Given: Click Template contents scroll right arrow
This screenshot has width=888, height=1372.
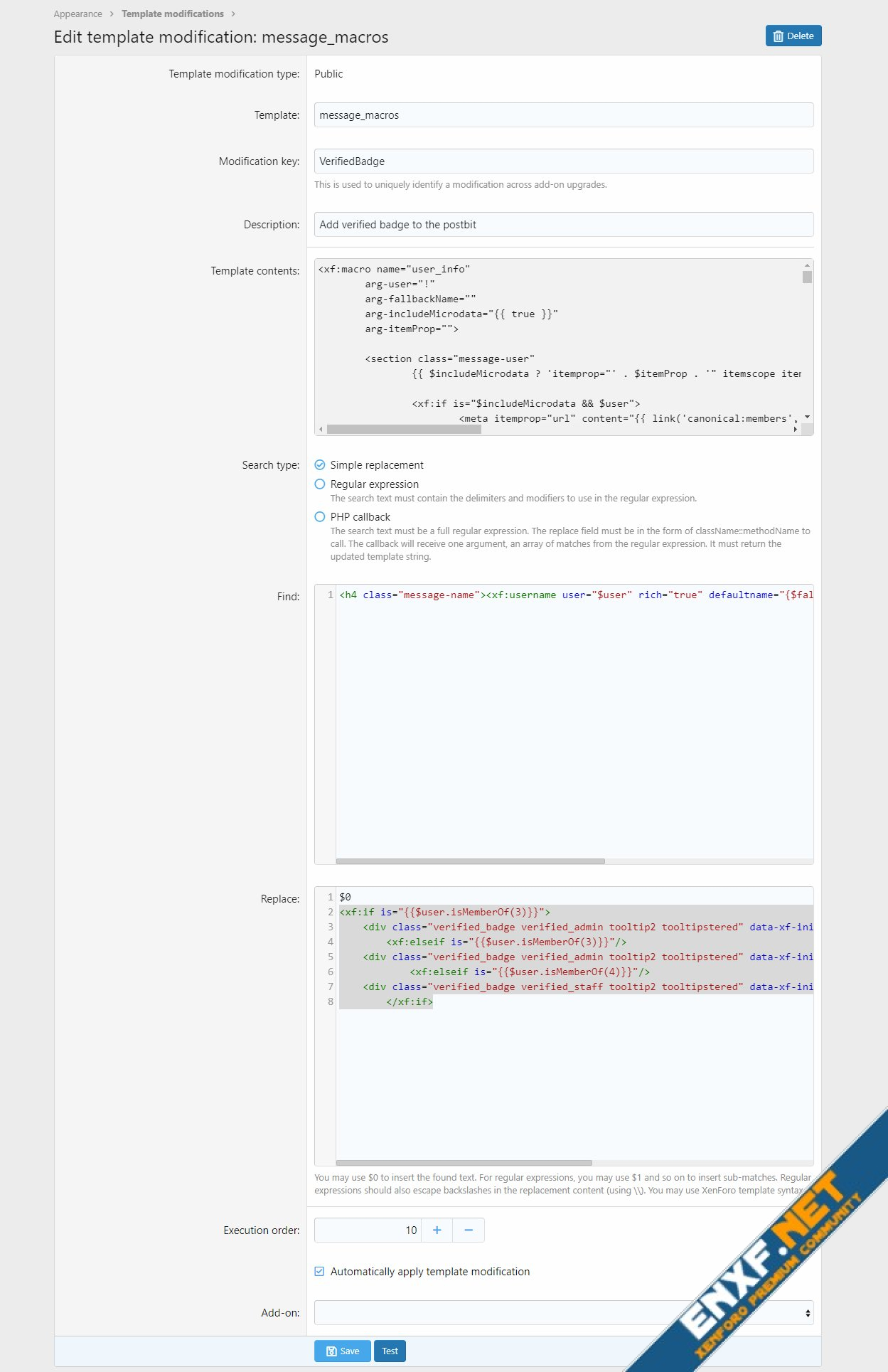Looking at the screenshot, I should click(x=795, y=429).
